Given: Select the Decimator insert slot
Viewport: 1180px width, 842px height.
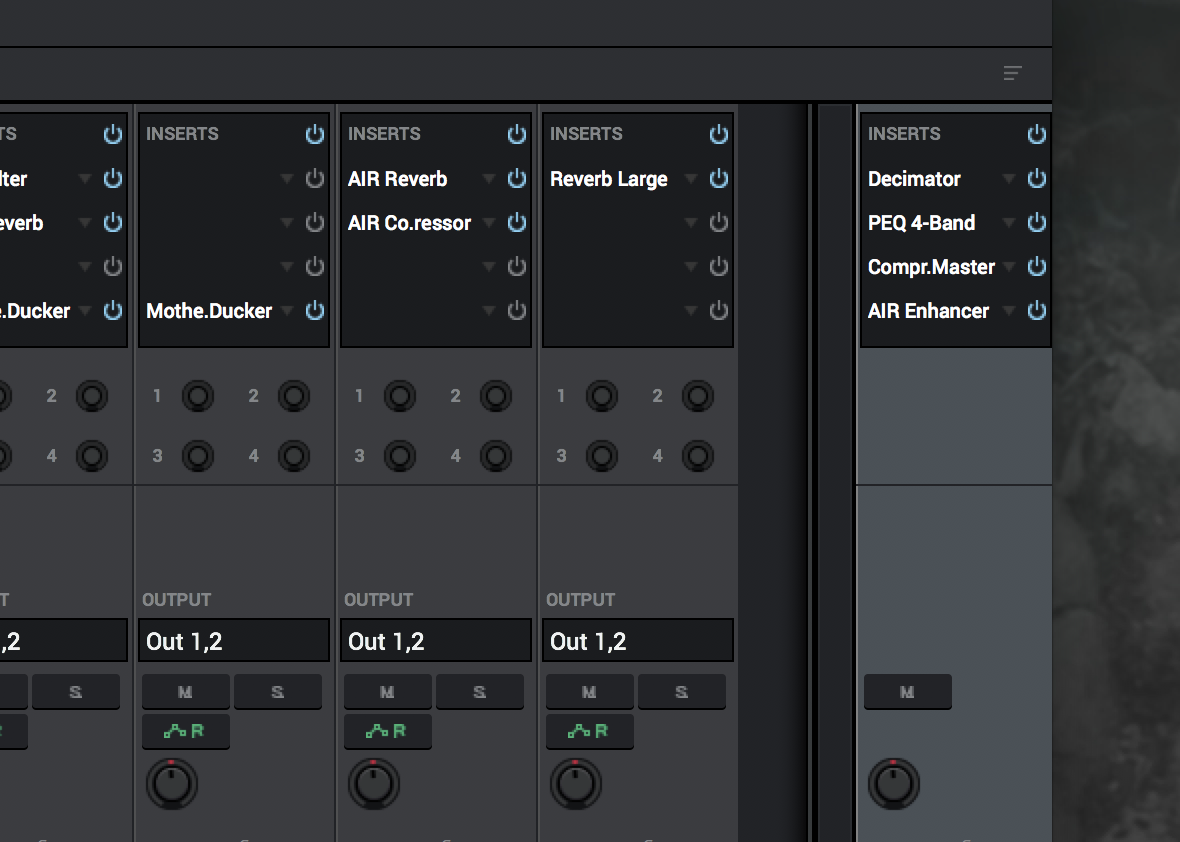Looking at the screenshot, I should click(x=914, y=179).
